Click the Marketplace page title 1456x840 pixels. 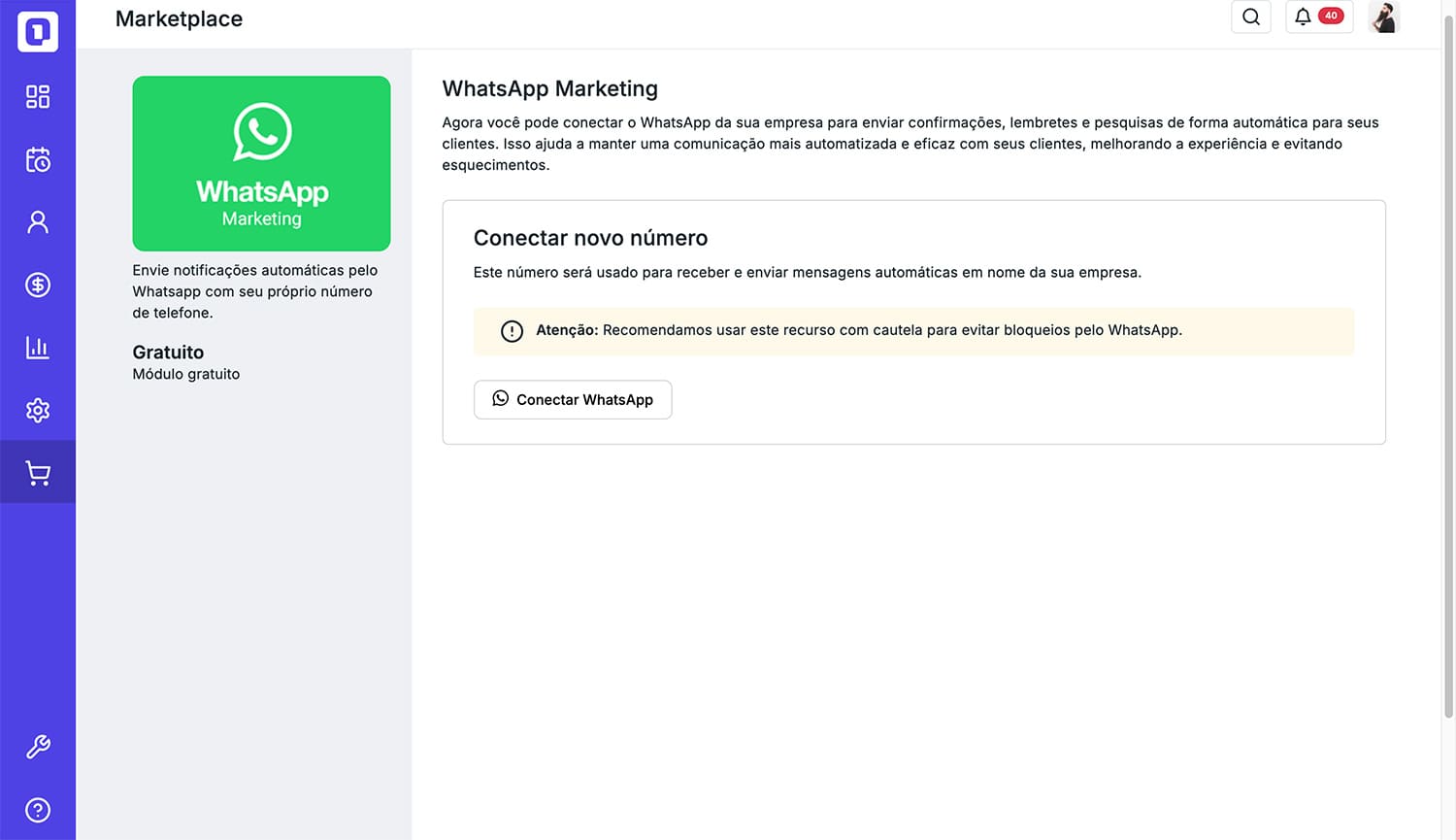click(179, 18)
